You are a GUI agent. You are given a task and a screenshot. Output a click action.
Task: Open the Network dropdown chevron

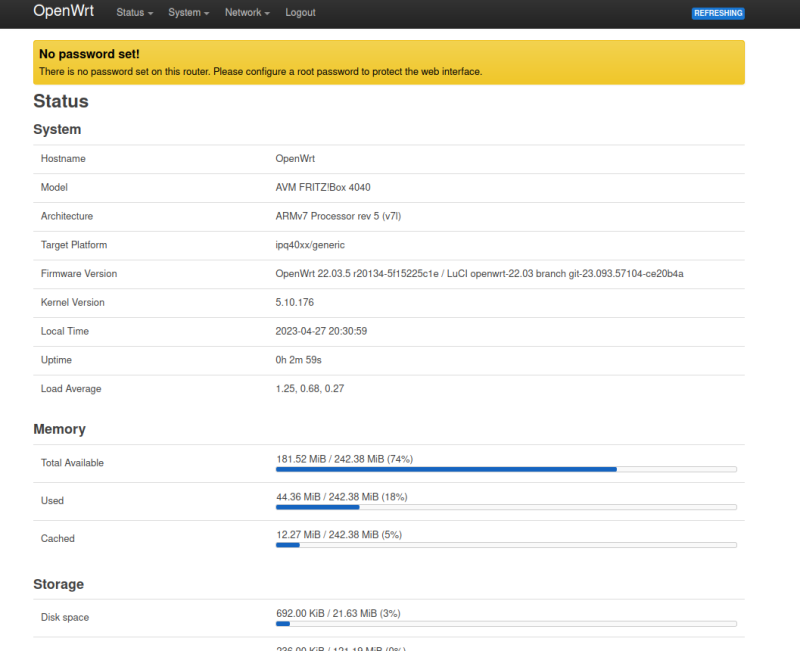click(268, 13)
